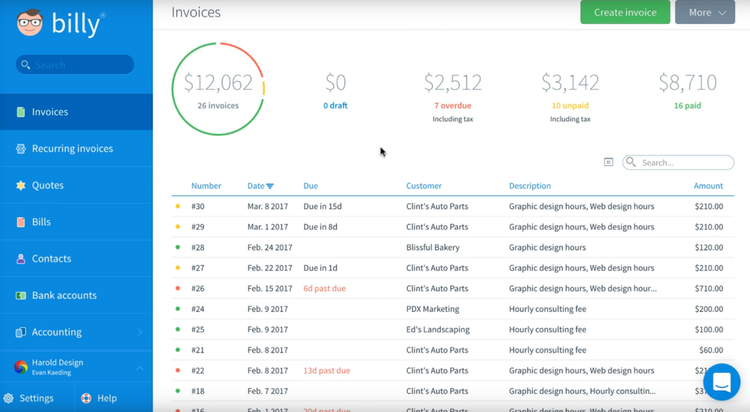Go to Invoices in the sidebar
750x412 pixels.
click(77, 112)
